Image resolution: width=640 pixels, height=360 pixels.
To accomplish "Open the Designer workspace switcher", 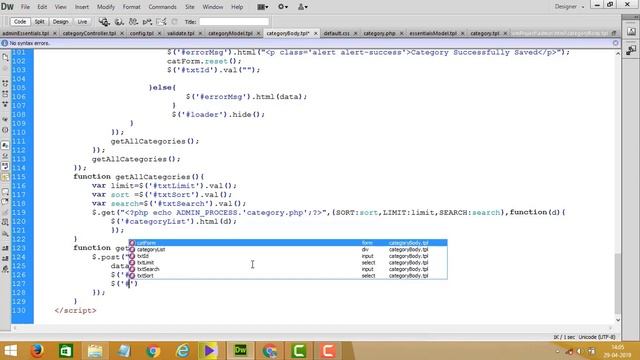I will [x=569, y=7].
